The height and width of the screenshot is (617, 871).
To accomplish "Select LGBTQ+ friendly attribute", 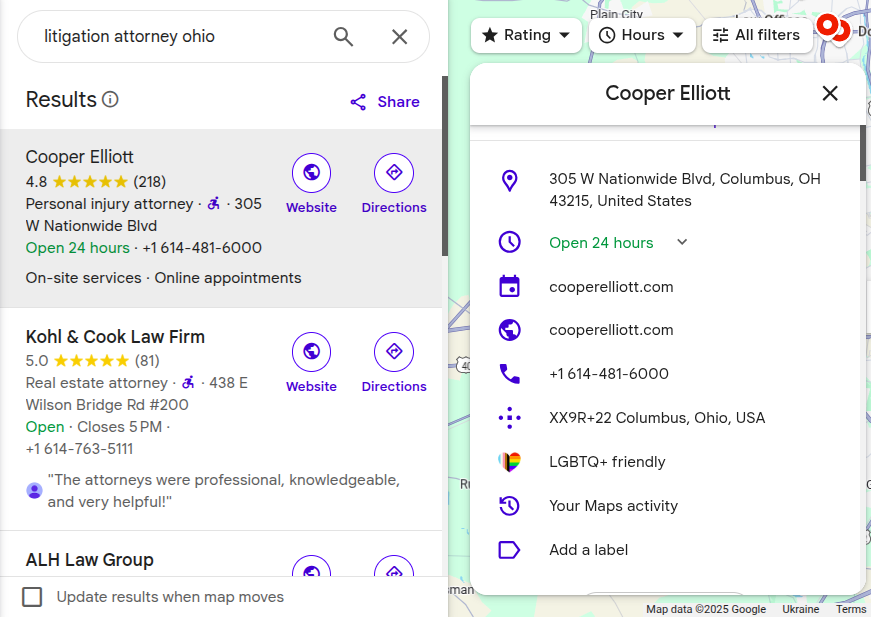I will (607, 462).
